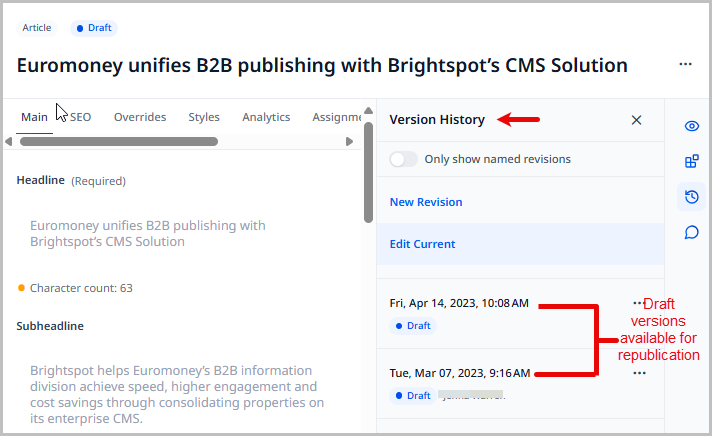Click the Headline field label
The width and height of the screenshot is (712, 436).
pyautogui.click(x=40, y=180)
